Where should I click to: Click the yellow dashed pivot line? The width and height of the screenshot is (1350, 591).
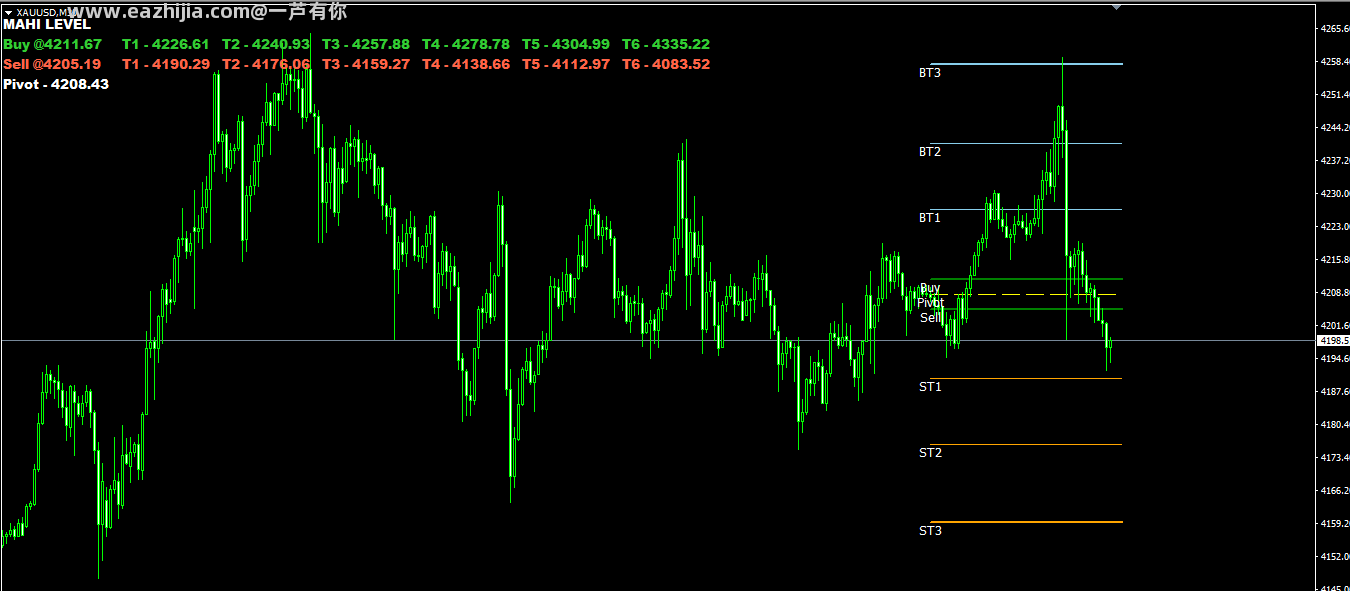click(x=1026, y=294)
